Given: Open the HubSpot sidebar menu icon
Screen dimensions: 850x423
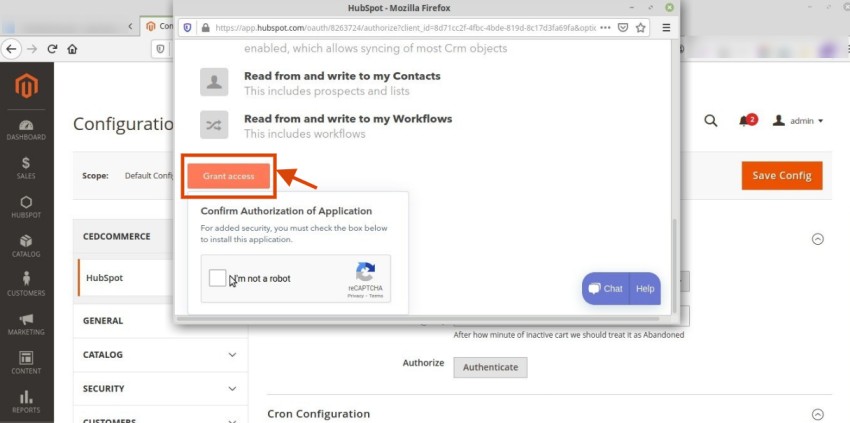Looking at the screenshot, I should [26, 208].
